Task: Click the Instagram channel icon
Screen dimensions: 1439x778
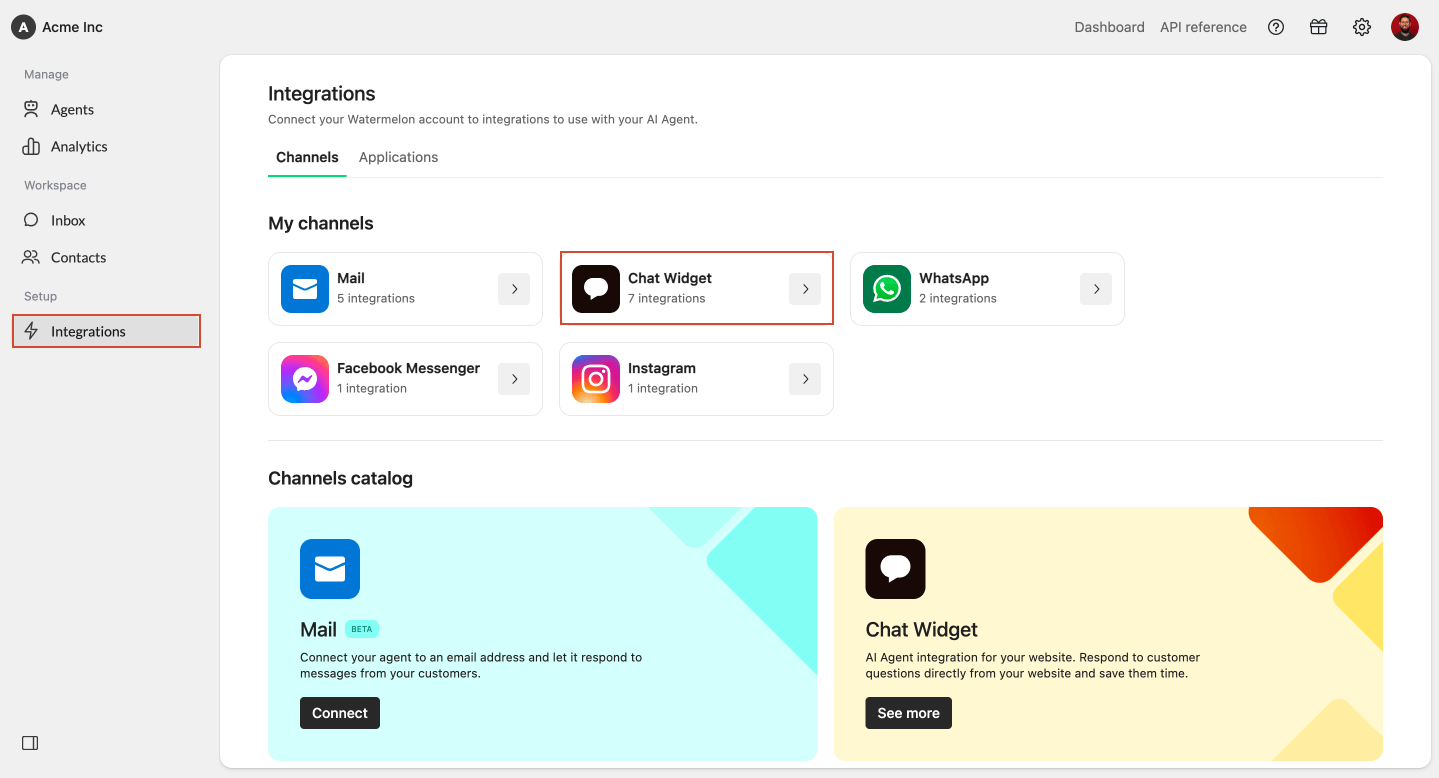Action: coord(596,379)
